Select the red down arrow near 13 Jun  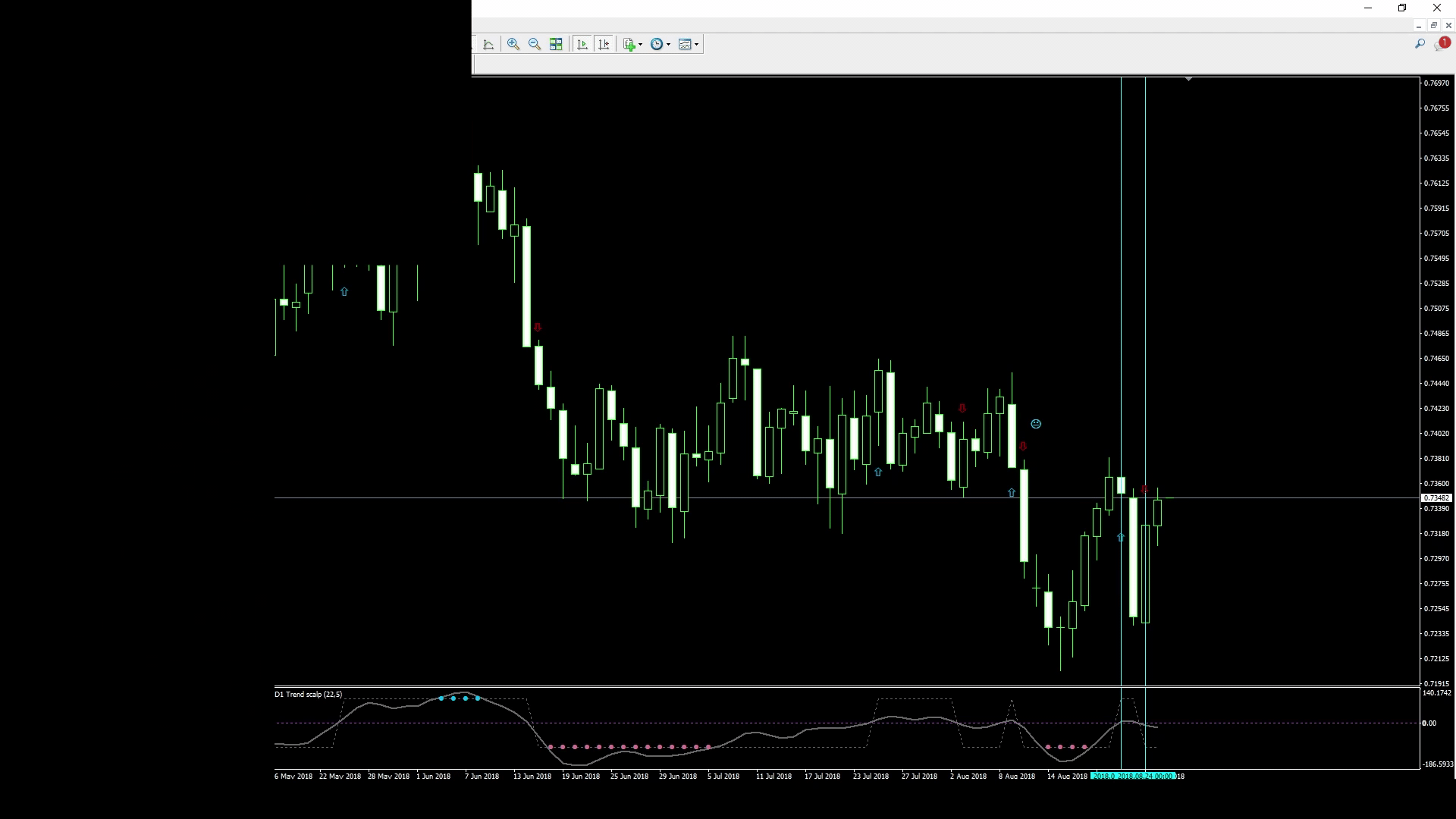tap(538, 328)
